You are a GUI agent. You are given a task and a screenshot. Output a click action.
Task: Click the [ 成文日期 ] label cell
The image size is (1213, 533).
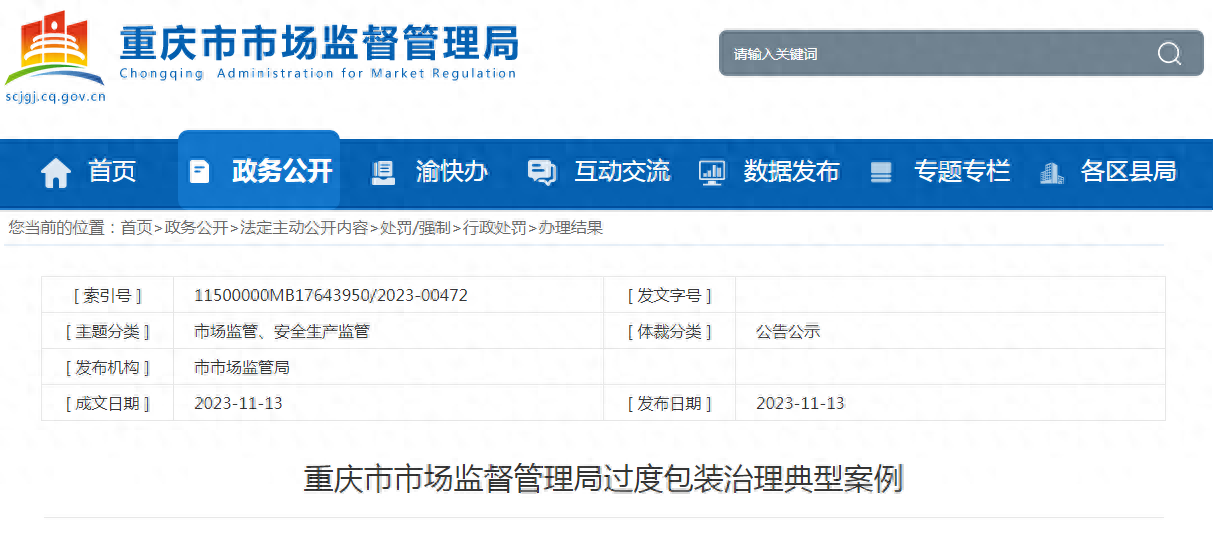tap(108, 404)
